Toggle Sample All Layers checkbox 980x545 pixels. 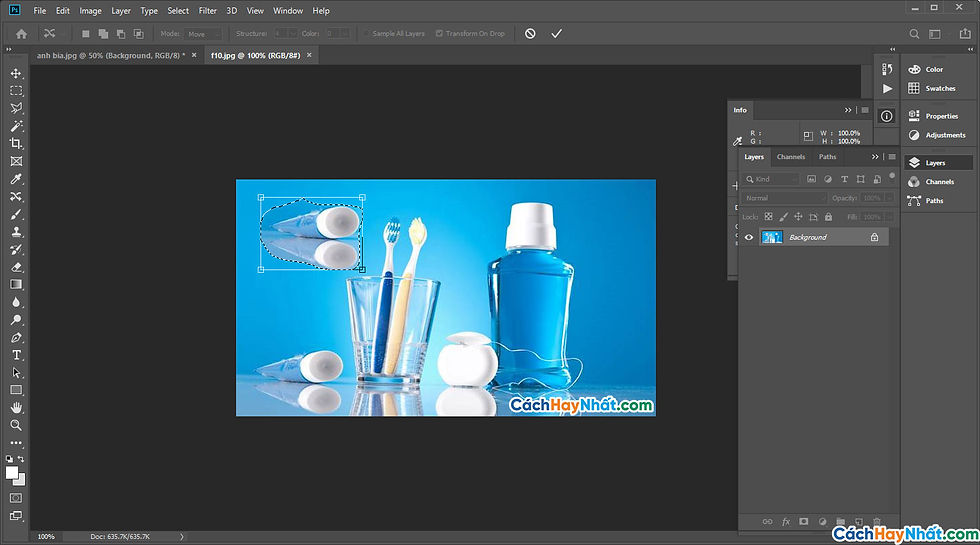click(x=367, y=34)
